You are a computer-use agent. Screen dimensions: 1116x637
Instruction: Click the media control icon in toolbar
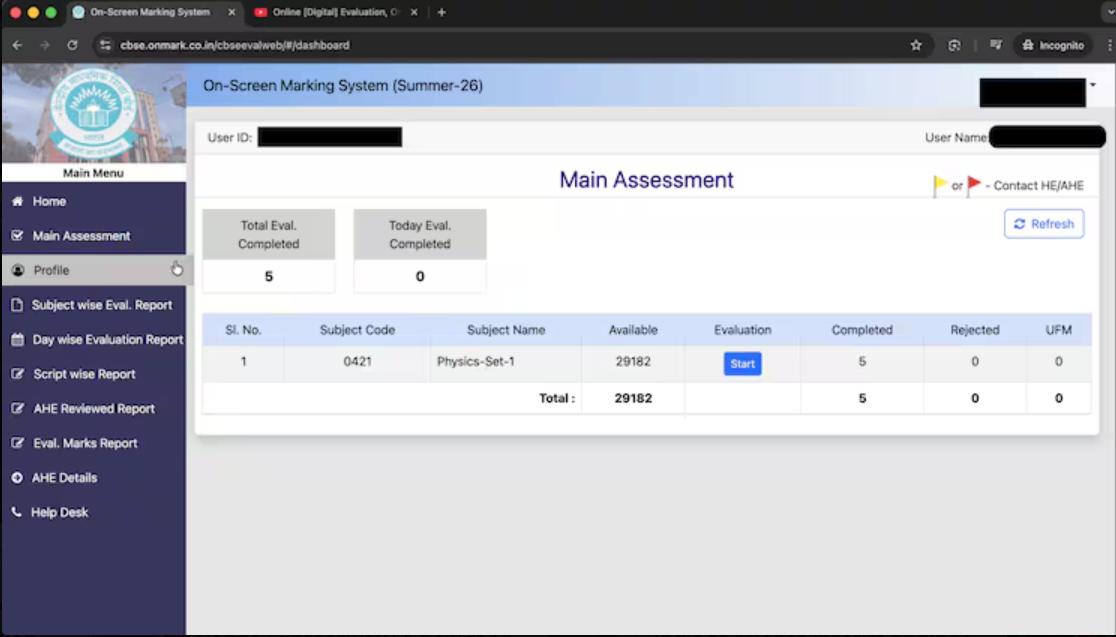point(996,45)
